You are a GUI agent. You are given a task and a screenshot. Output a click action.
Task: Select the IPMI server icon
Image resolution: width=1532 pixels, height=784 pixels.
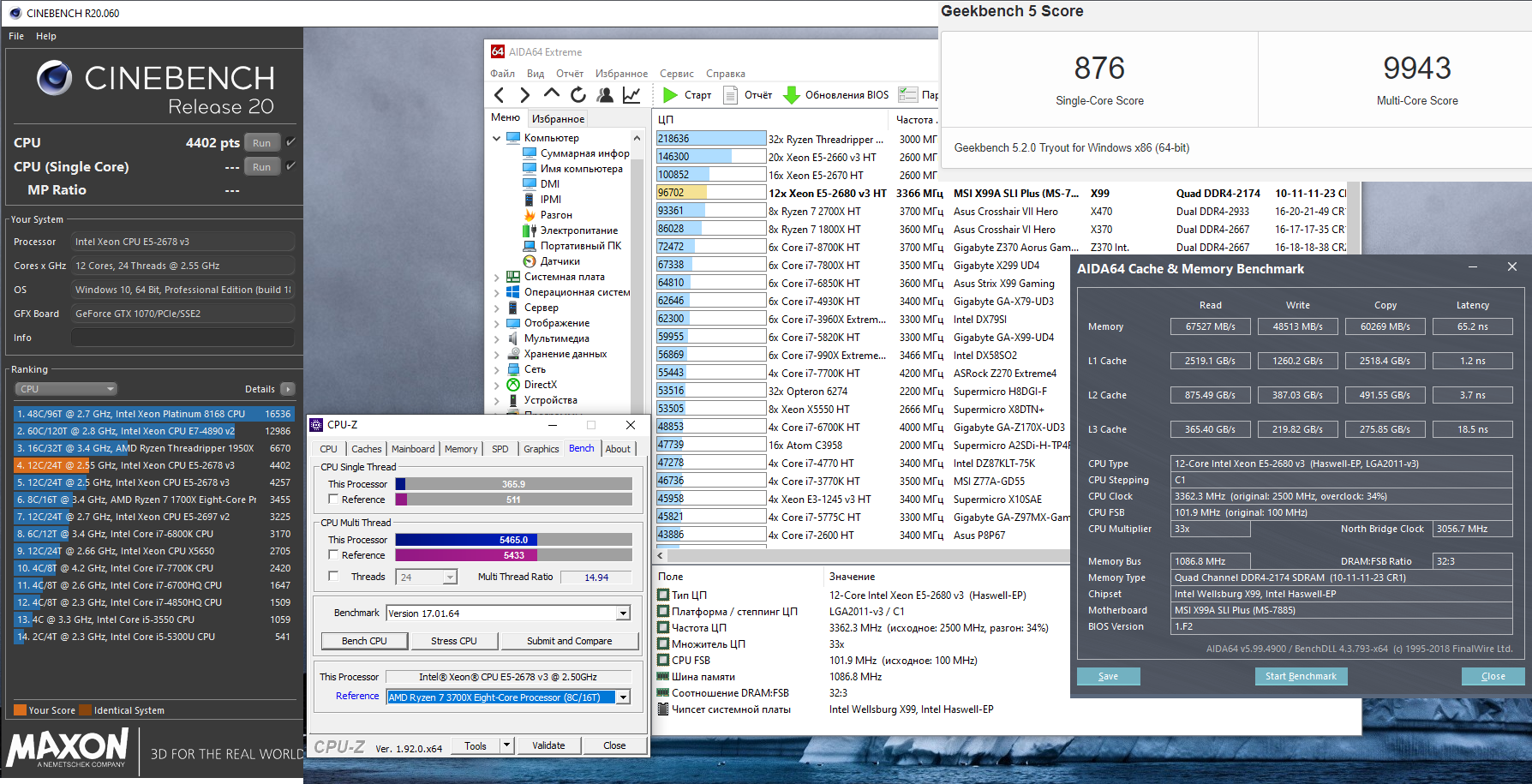(x=530, y=200)
